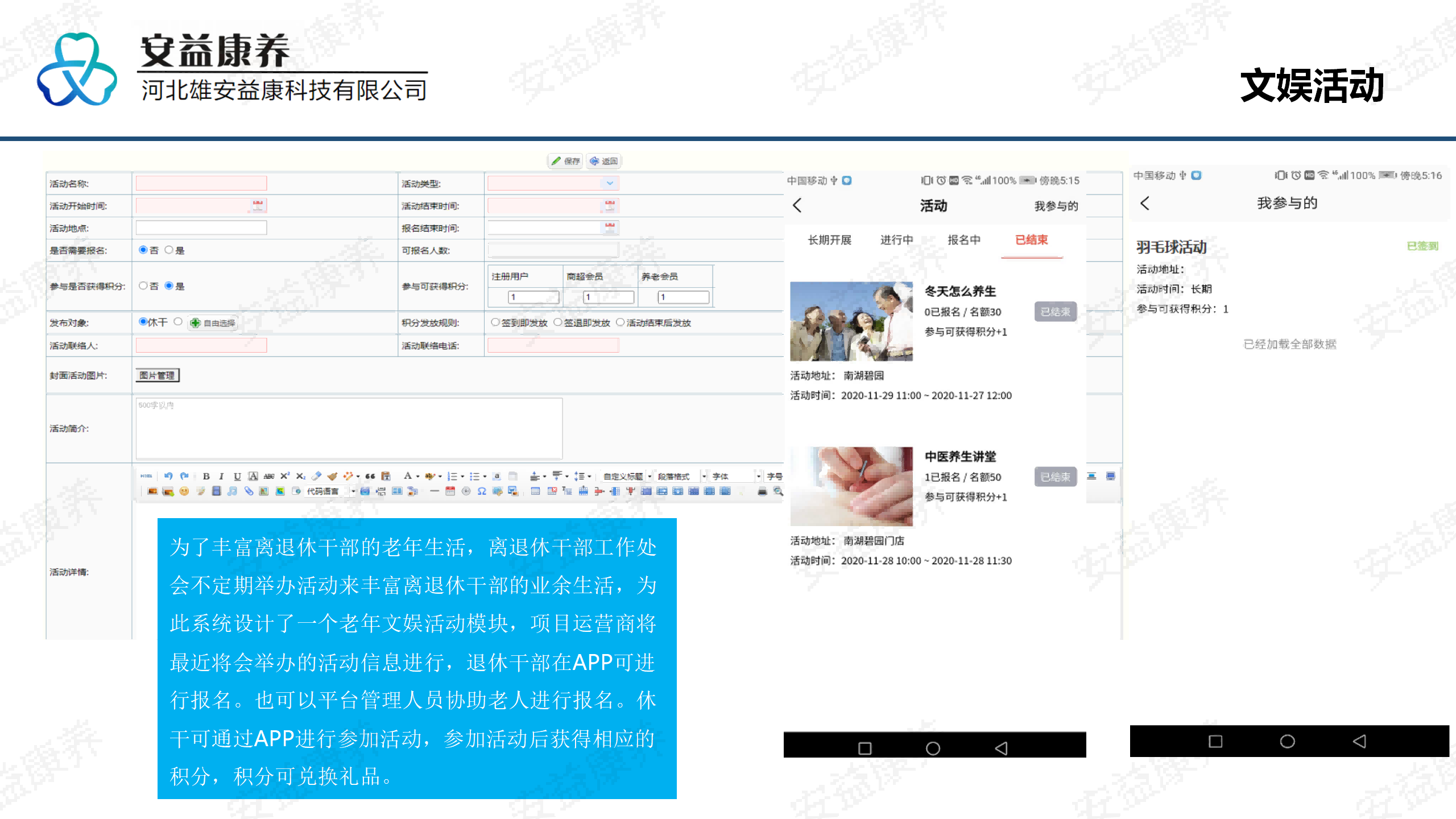Open 冬天怎么养生 activity thumbnail
The height and width of the screenshot is (819, 1456).
pos(851,321)
